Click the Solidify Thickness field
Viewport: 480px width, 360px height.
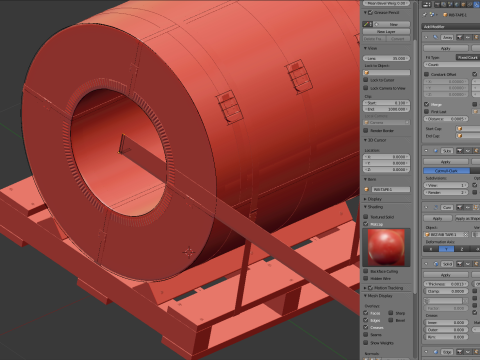[x=446, y=284]
